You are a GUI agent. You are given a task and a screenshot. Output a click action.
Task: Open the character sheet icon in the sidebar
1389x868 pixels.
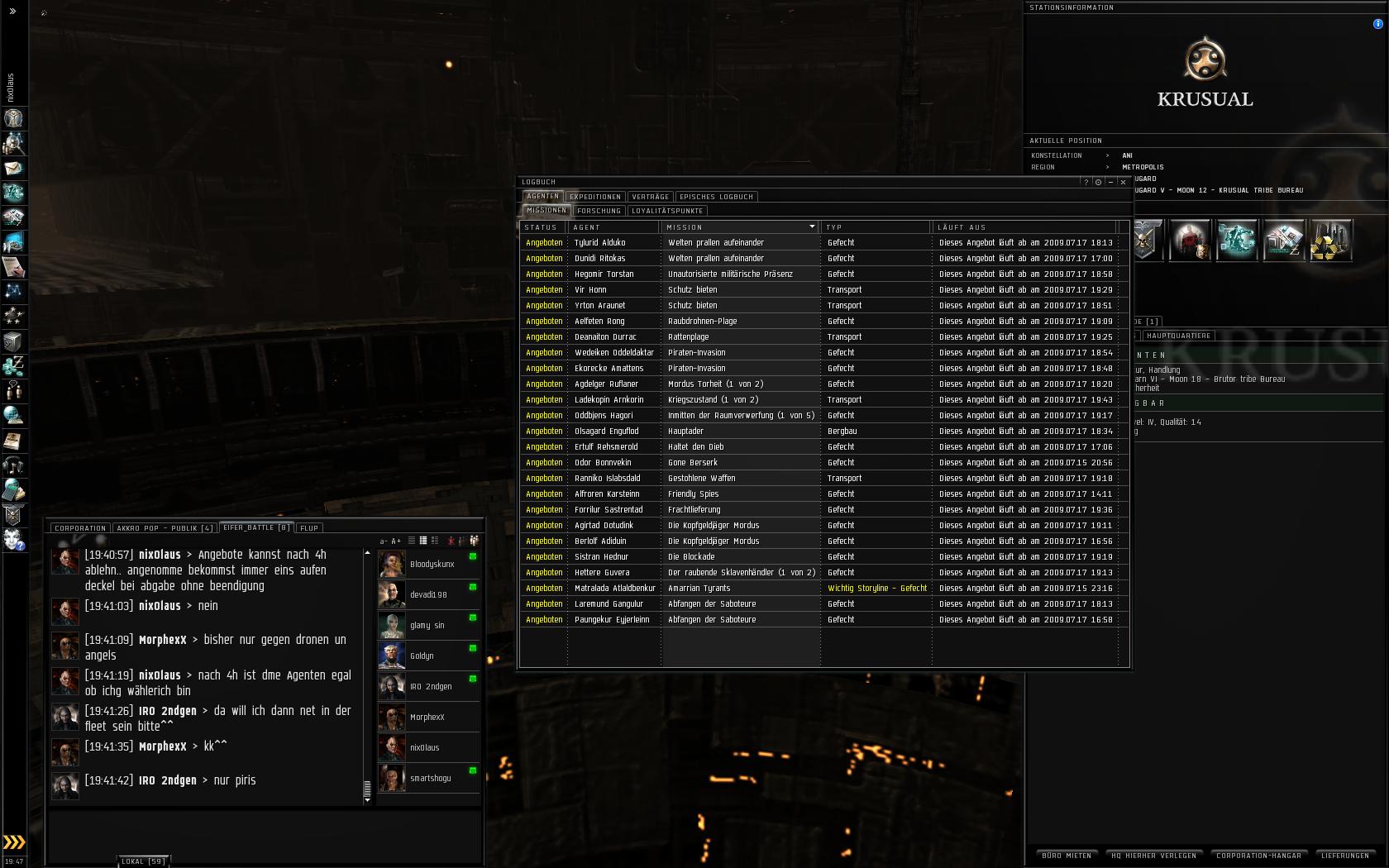13,118
